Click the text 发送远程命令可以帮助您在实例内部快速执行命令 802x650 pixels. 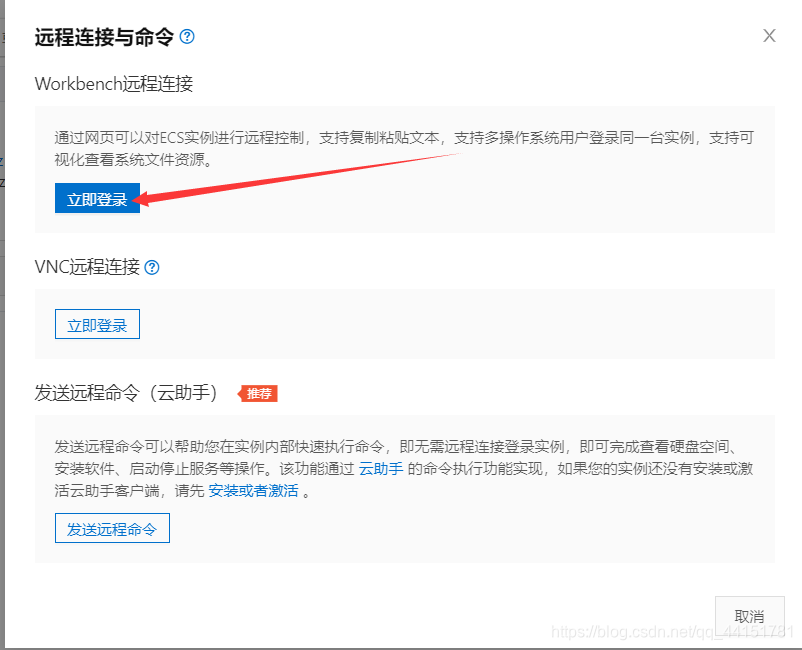[x=219, y=447]
